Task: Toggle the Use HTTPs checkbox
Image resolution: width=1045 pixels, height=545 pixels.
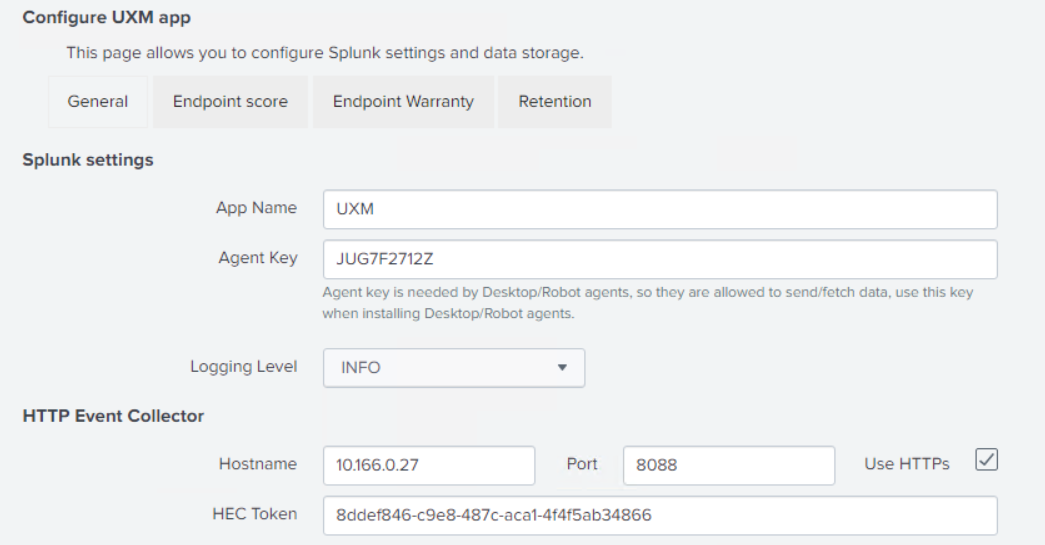Action: coord(987,460)
